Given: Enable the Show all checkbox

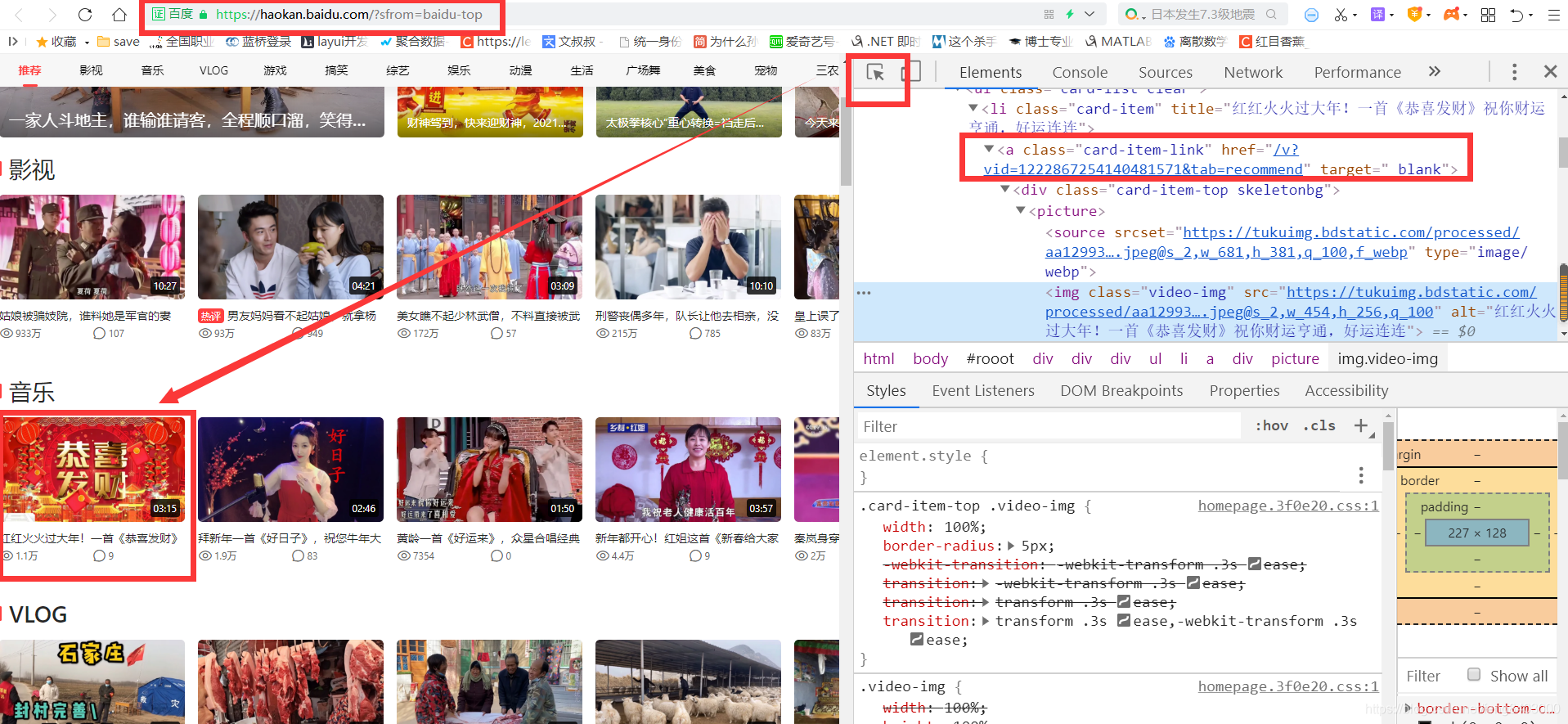Looking at the screenshot, I should 1474,675.
